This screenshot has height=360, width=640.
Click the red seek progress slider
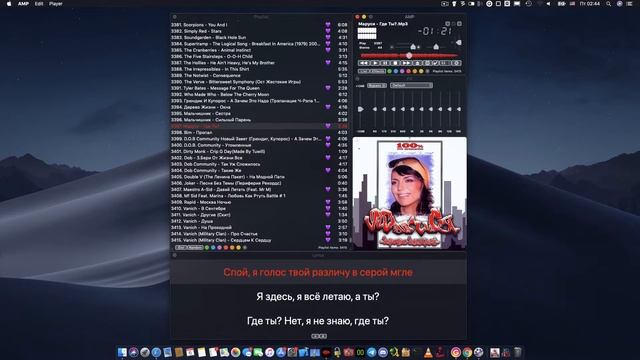point(409,56)
